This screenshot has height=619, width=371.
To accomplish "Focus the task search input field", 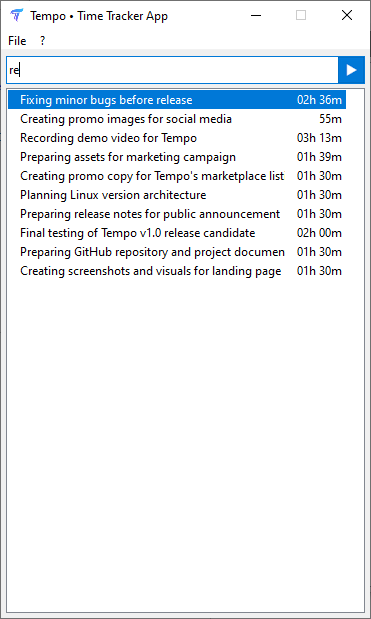I will tap(172, 70).
